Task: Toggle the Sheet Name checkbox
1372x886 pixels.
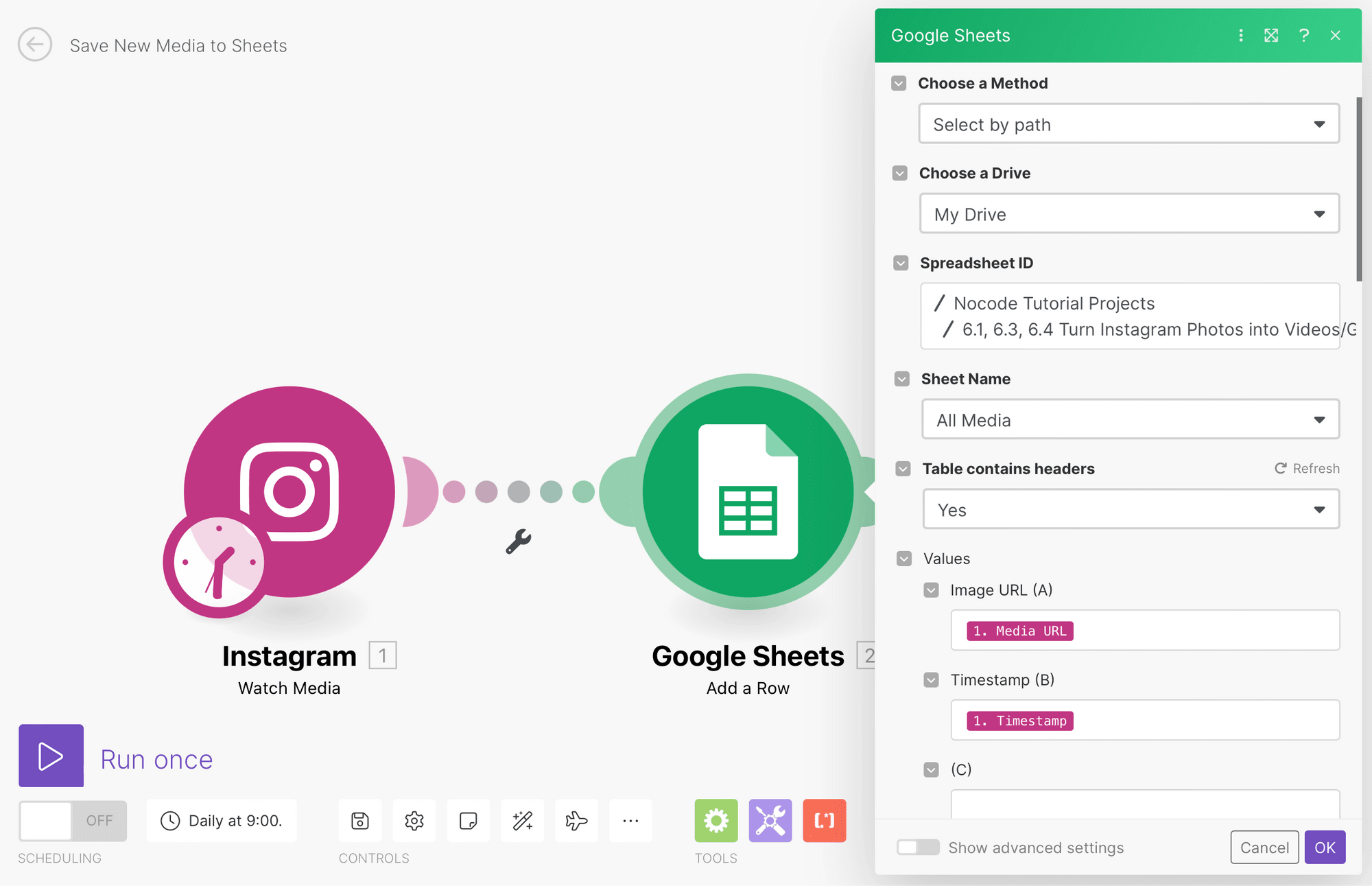Action: pos(902,380)
